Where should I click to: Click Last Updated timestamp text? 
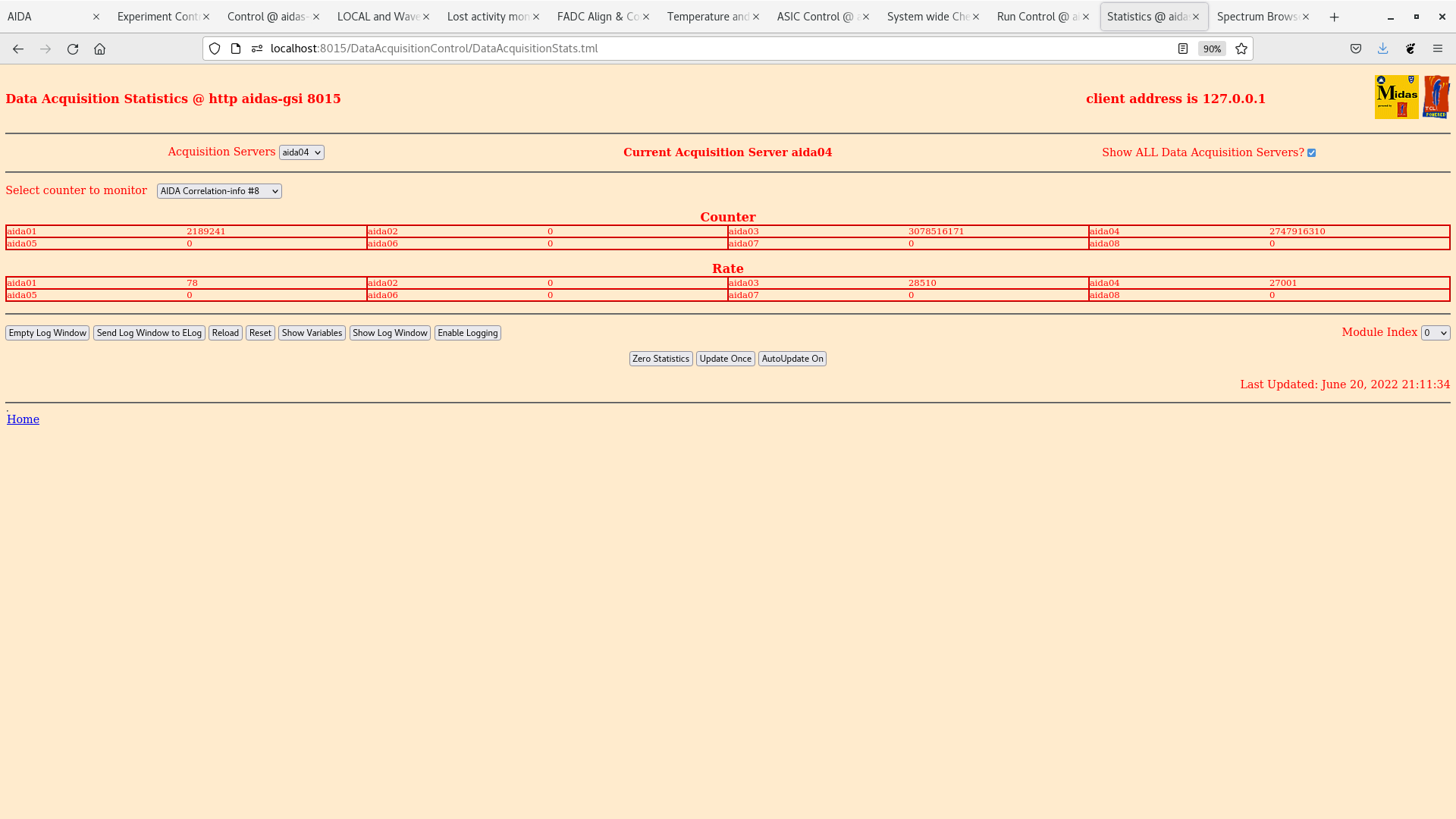[1345, 384]
